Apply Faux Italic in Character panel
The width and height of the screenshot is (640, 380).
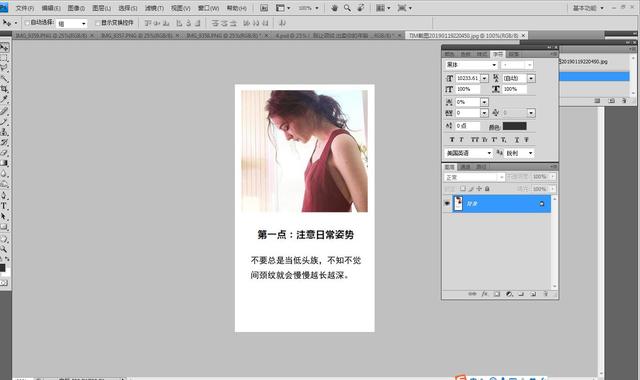(461, 140)
